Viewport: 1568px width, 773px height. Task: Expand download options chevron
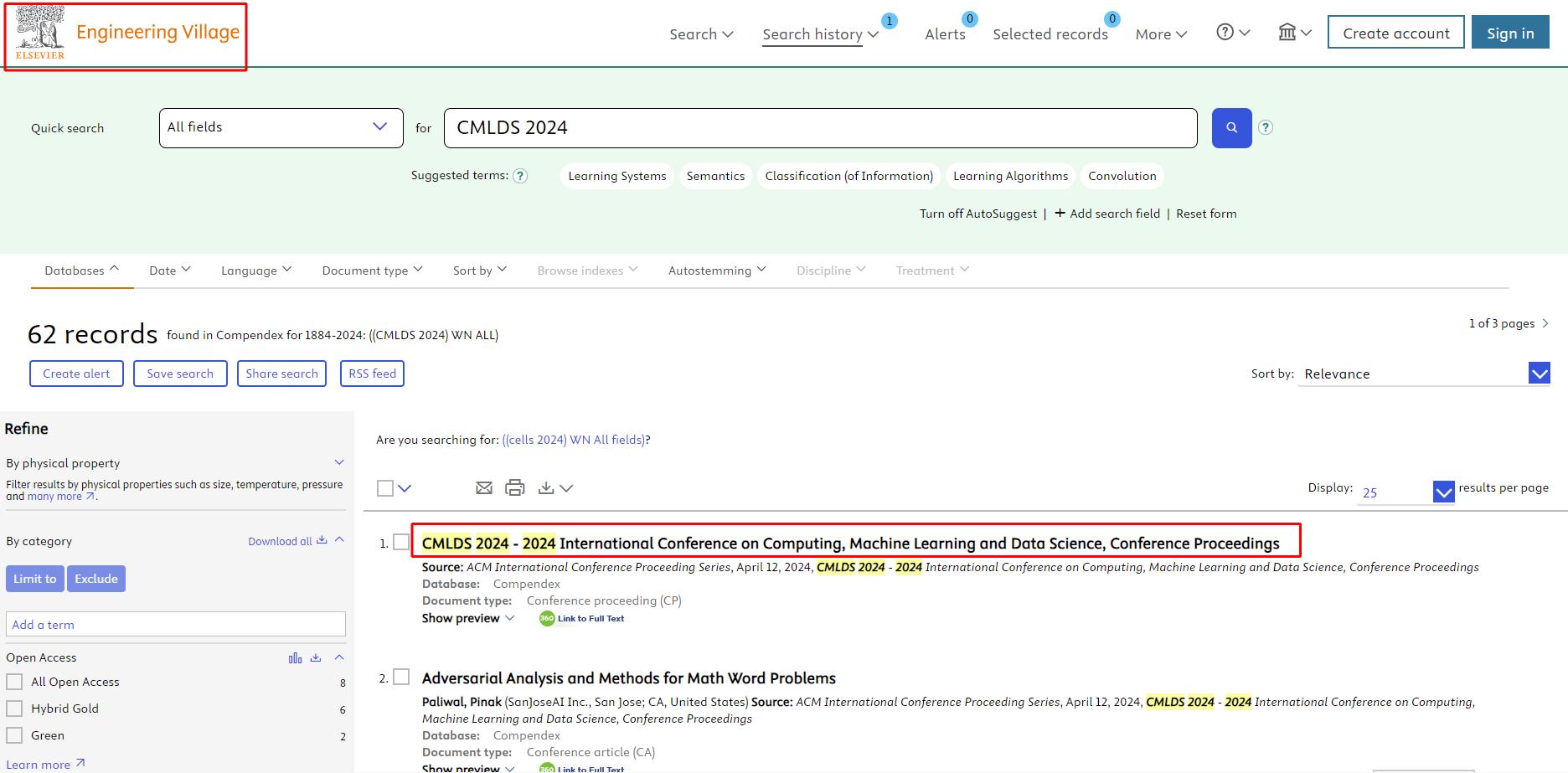(566, 488)
